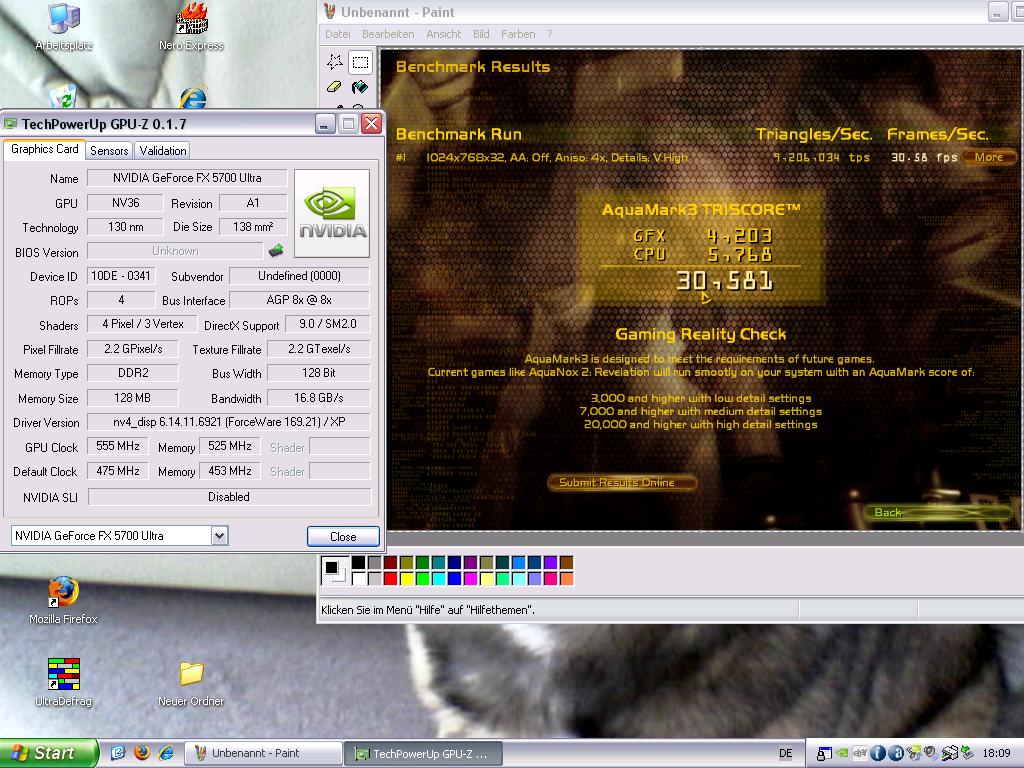The image size is (1024, 768).
Task: Click the GPU Clock 555 MHz field
Action: pos(118,446)
